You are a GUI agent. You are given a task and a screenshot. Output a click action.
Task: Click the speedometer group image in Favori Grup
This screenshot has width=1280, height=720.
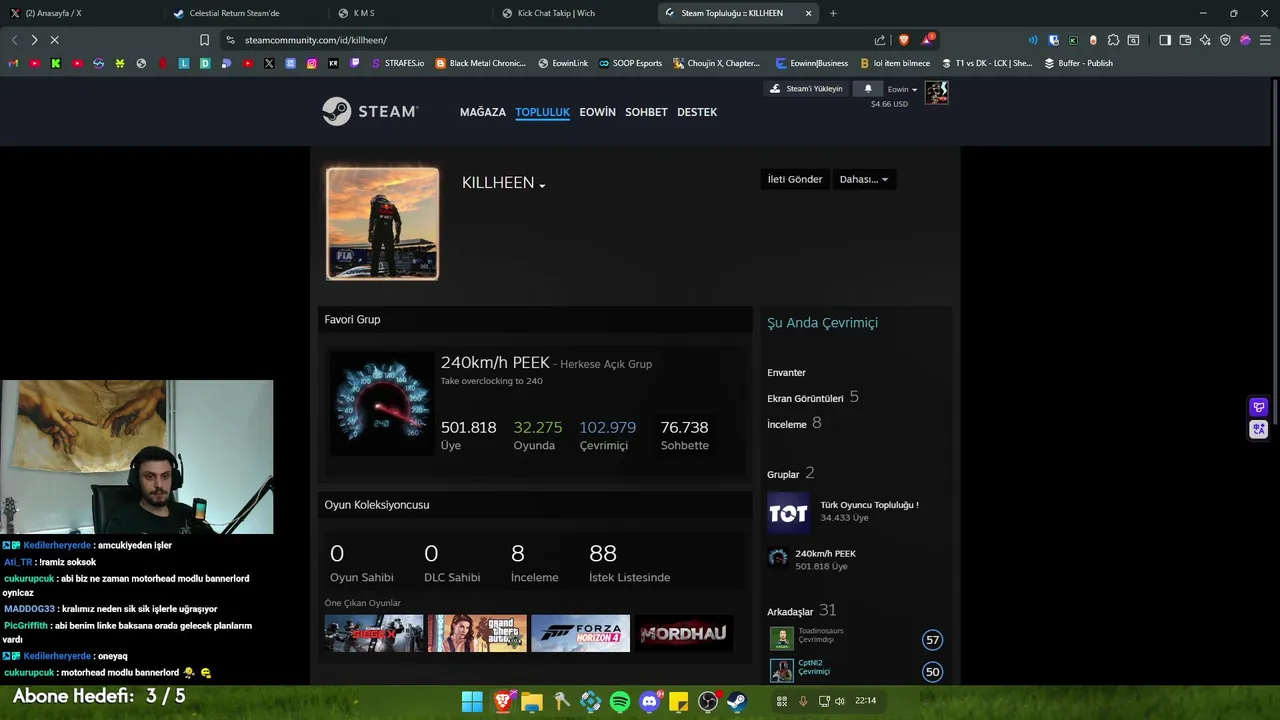point(382,404)
